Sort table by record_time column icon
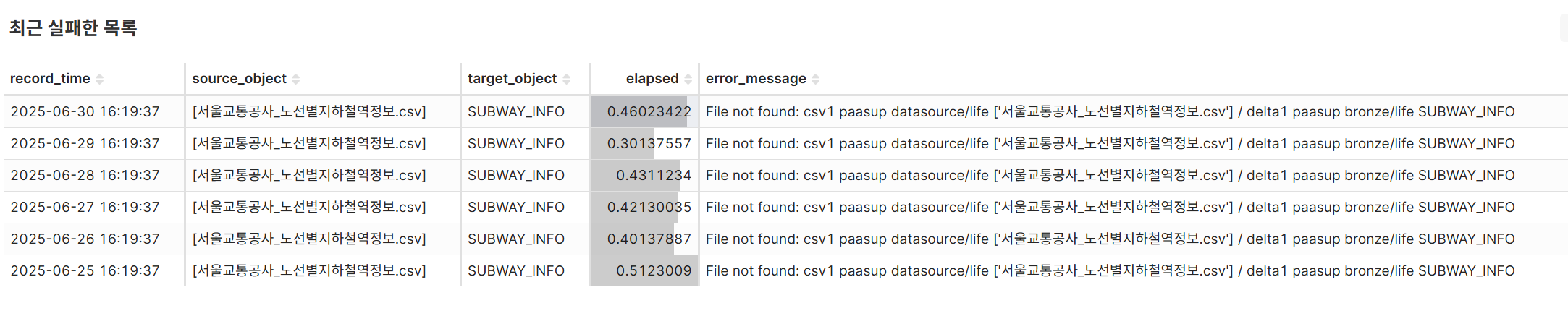Viewport: 1568px width, 324px height. point(100,79)
